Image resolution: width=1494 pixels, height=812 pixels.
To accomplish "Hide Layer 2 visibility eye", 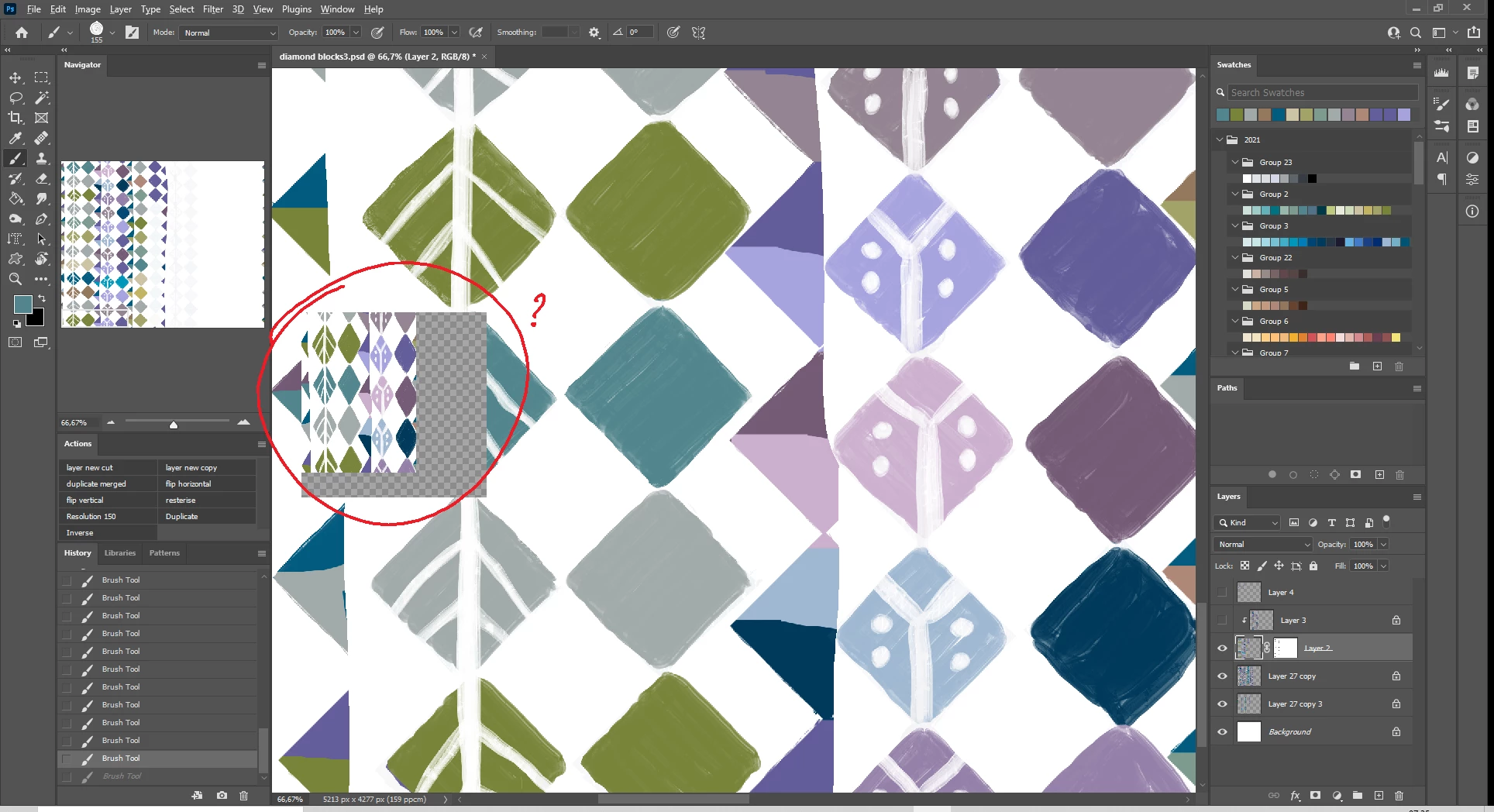I will click(x=1223, y=649).
